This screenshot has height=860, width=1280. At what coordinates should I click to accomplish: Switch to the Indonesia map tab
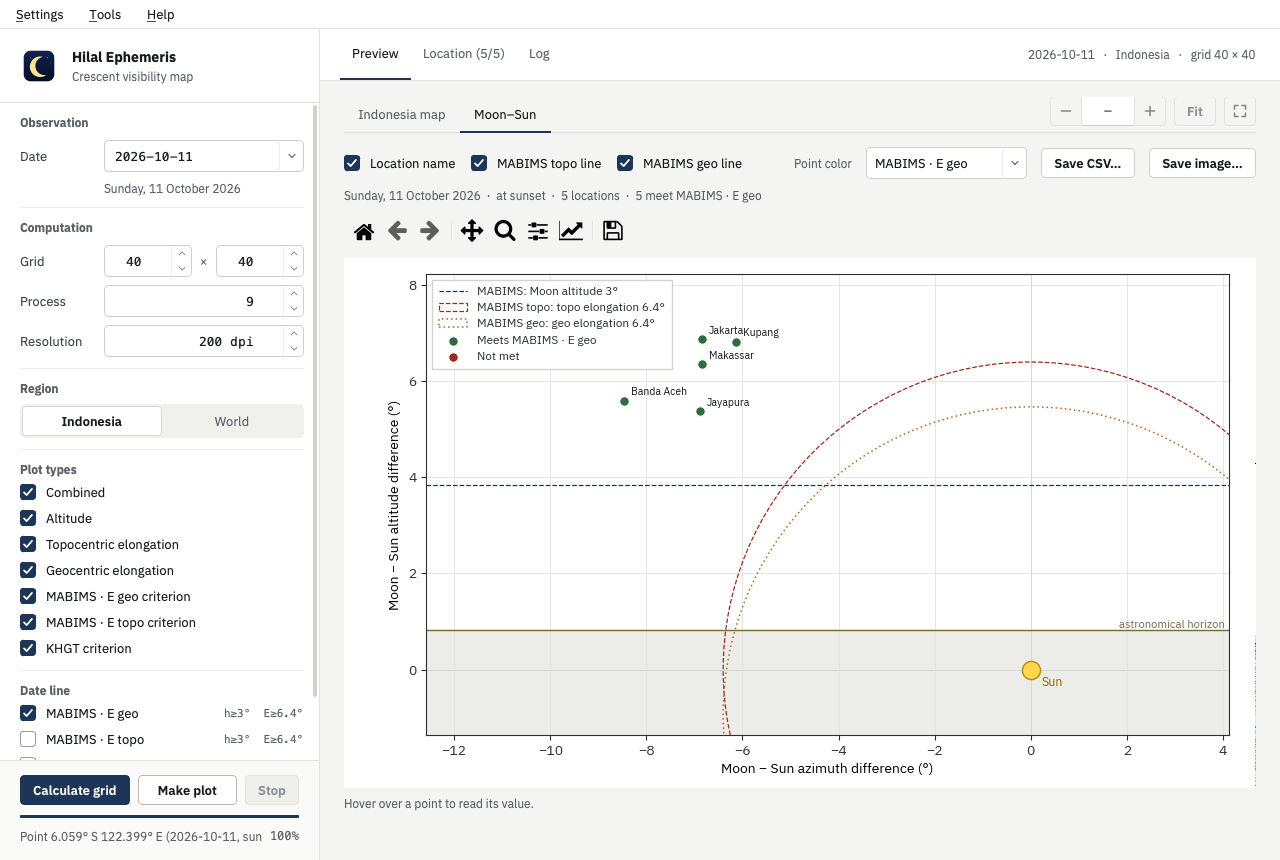tap(402, 115)
